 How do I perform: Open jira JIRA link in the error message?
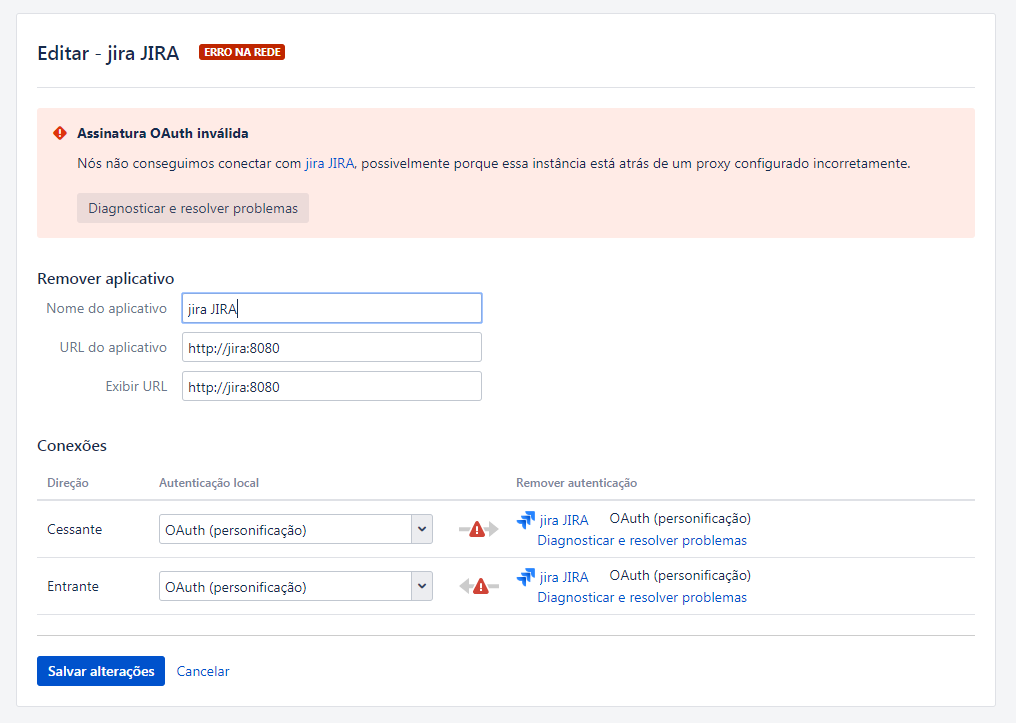[x=330, y=163]
